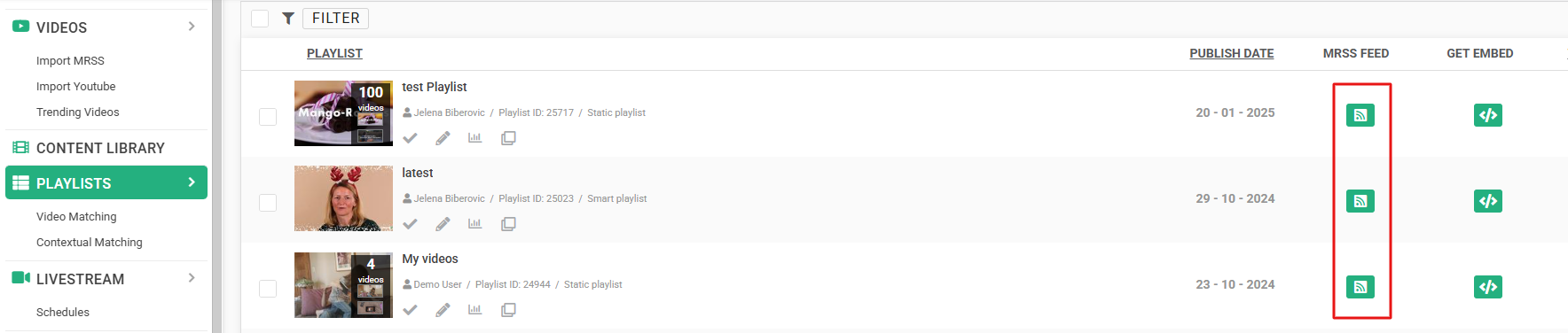Expand the PLAYLISTS section chevron

point(192,182)
